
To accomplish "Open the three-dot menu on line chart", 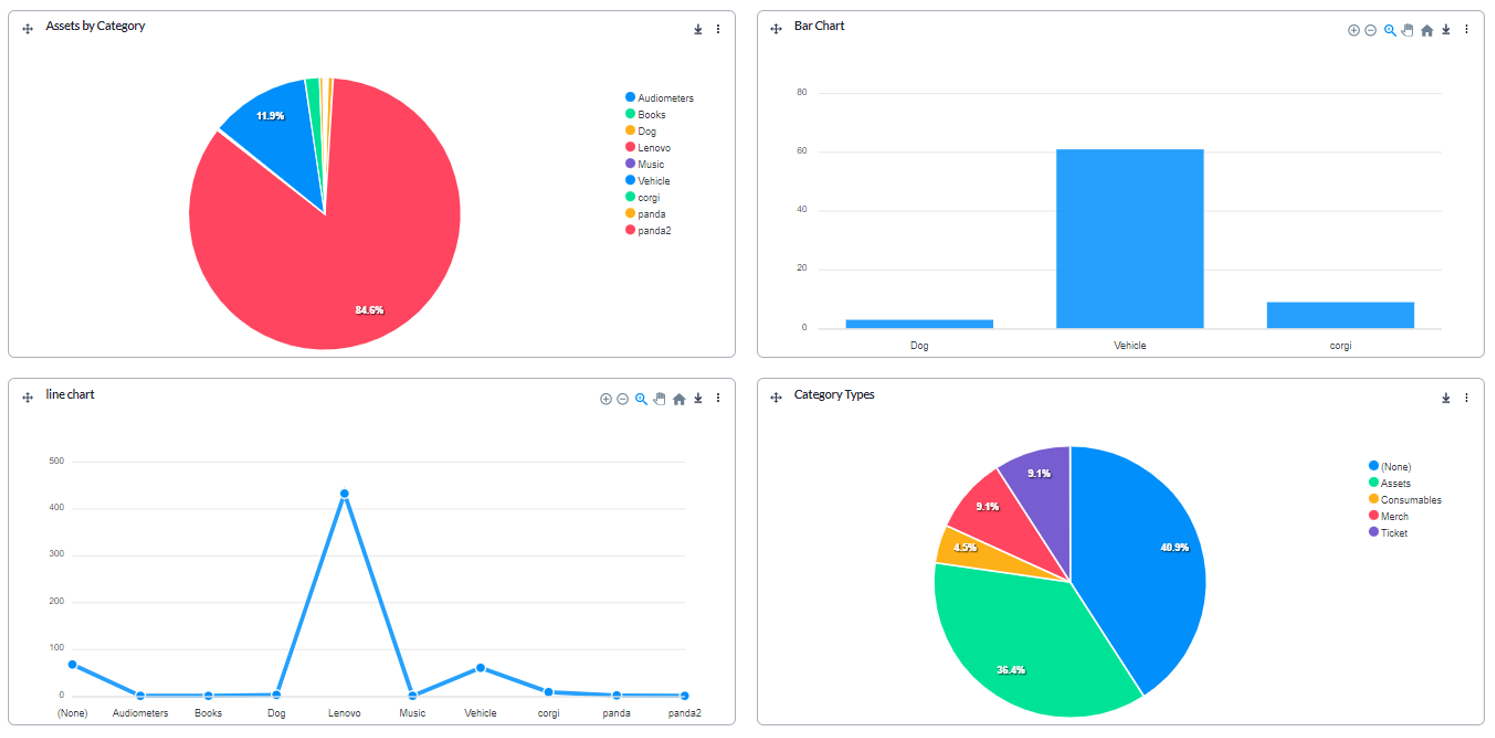I will tap(718, 398).
